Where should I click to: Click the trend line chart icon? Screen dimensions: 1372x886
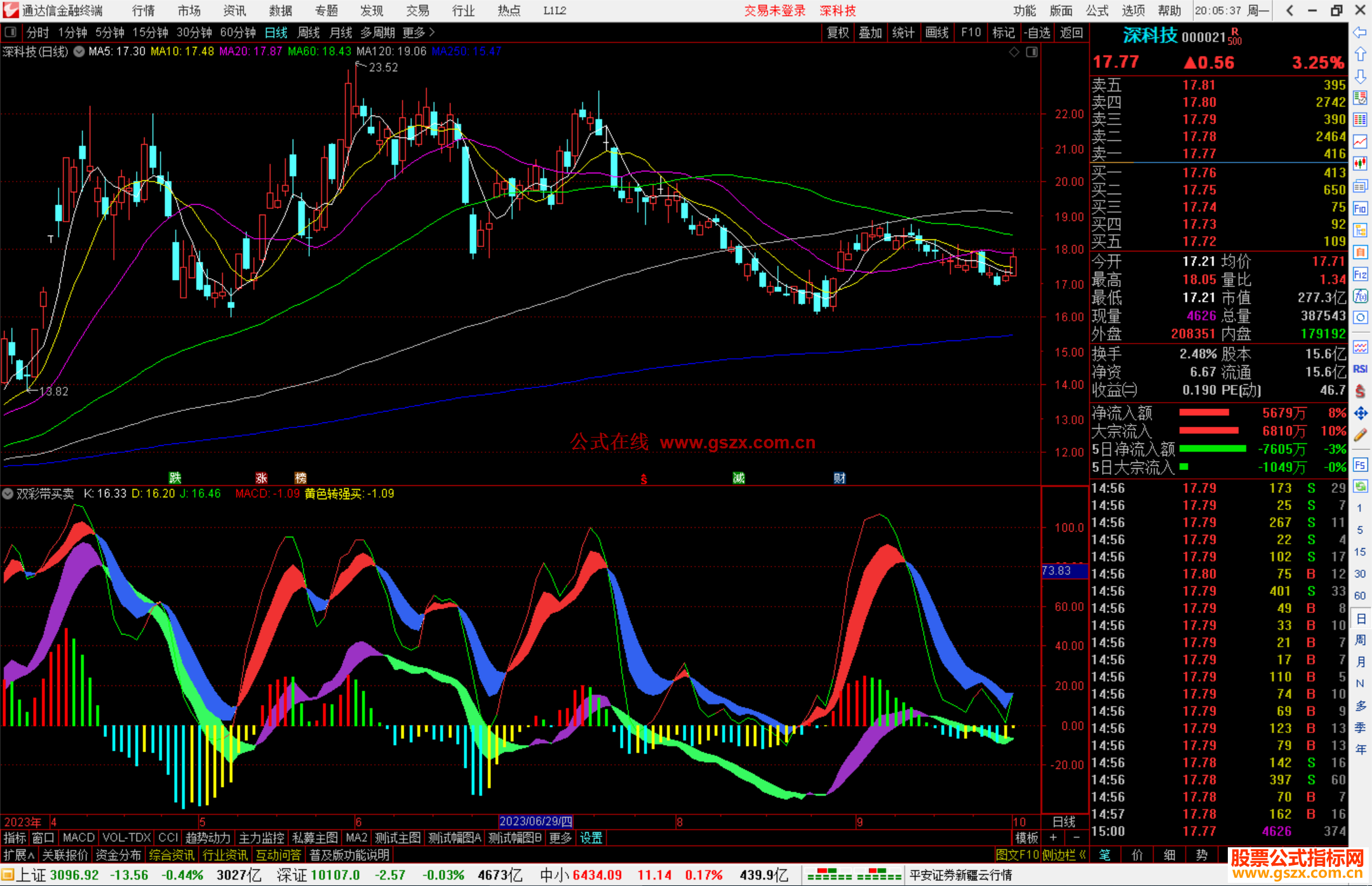1360,142
